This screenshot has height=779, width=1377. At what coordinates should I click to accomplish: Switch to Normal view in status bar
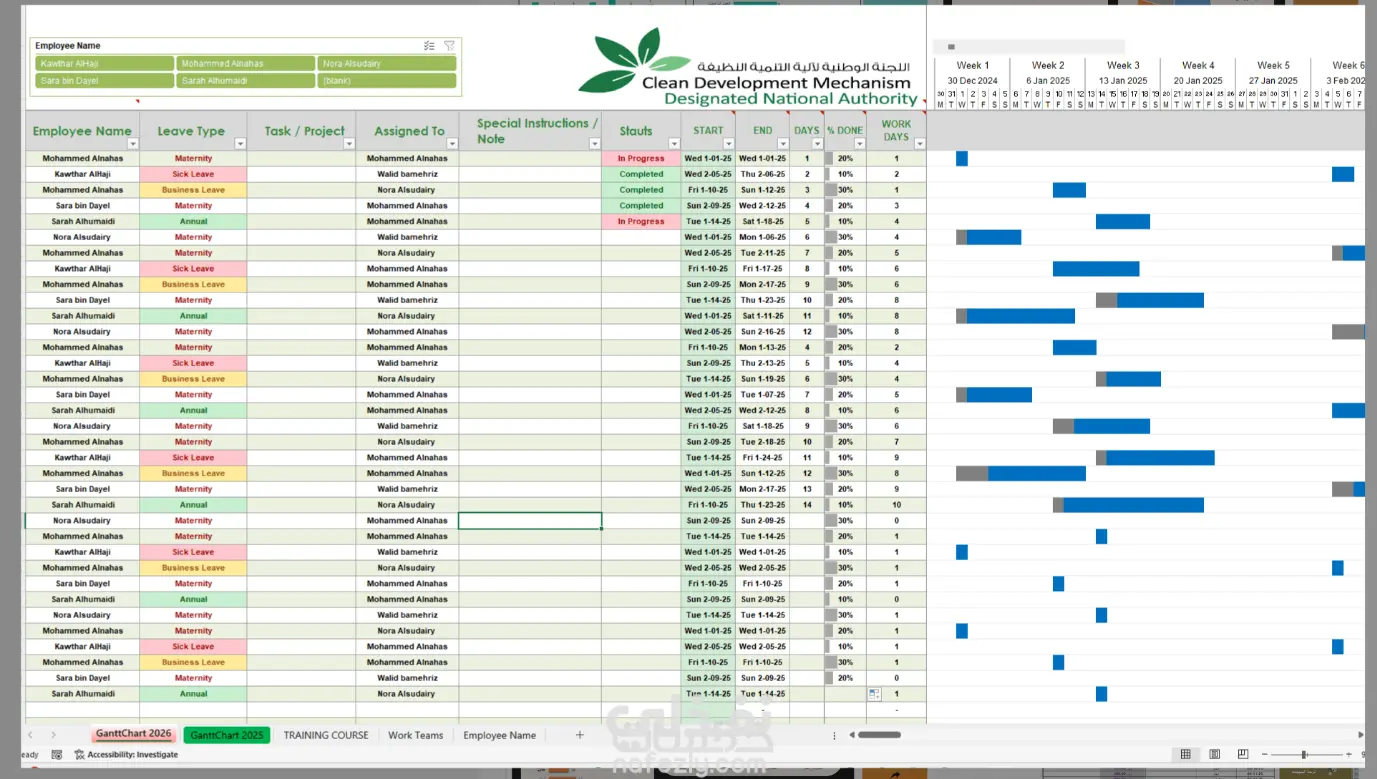click(1185, 754)
